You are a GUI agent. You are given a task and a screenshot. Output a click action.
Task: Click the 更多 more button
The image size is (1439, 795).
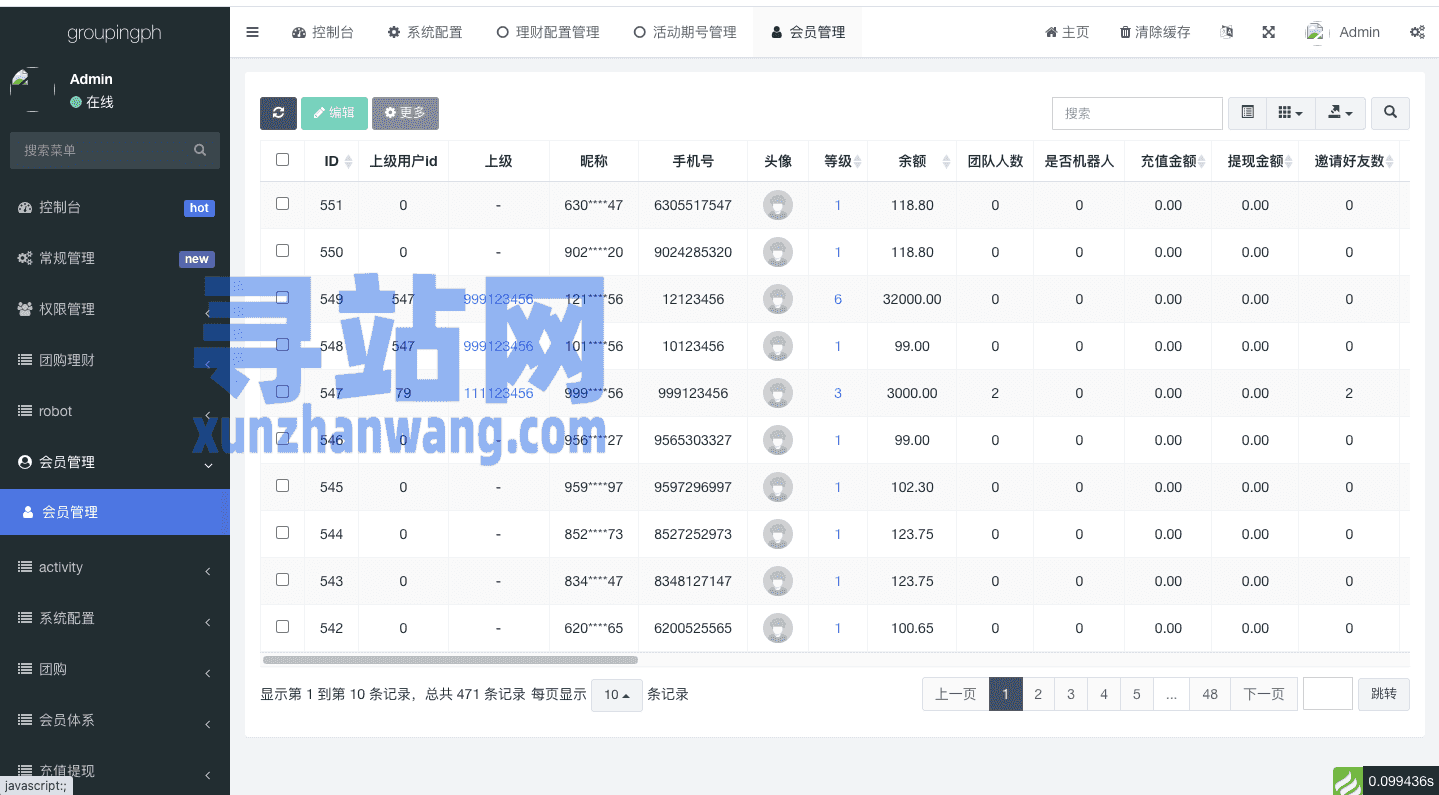click(x=405, y=113)
